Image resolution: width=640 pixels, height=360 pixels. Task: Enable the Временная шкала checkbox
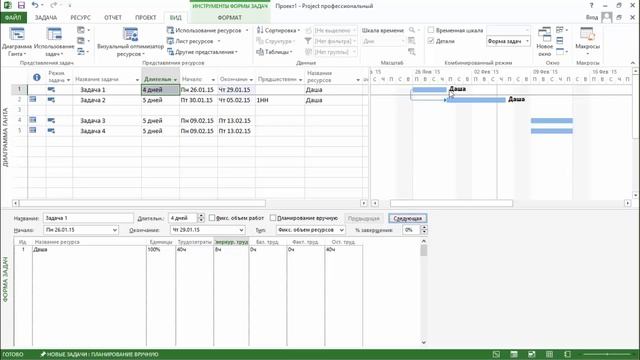[x=431, y=30]
